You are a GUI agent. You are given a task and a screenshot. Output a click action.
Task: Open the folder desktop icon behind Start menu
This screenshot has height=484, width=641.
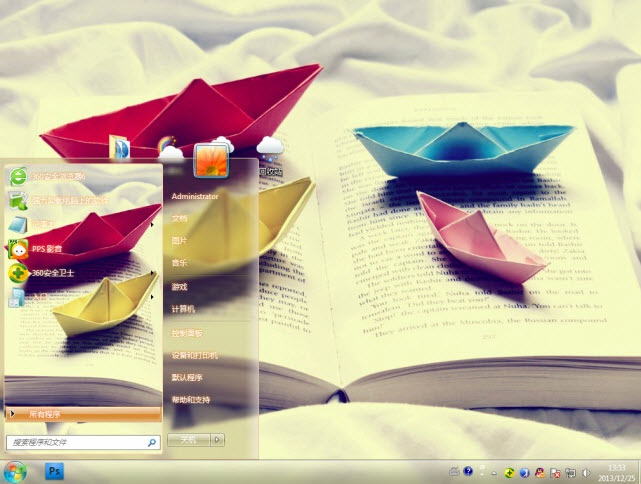coord(120,146)
